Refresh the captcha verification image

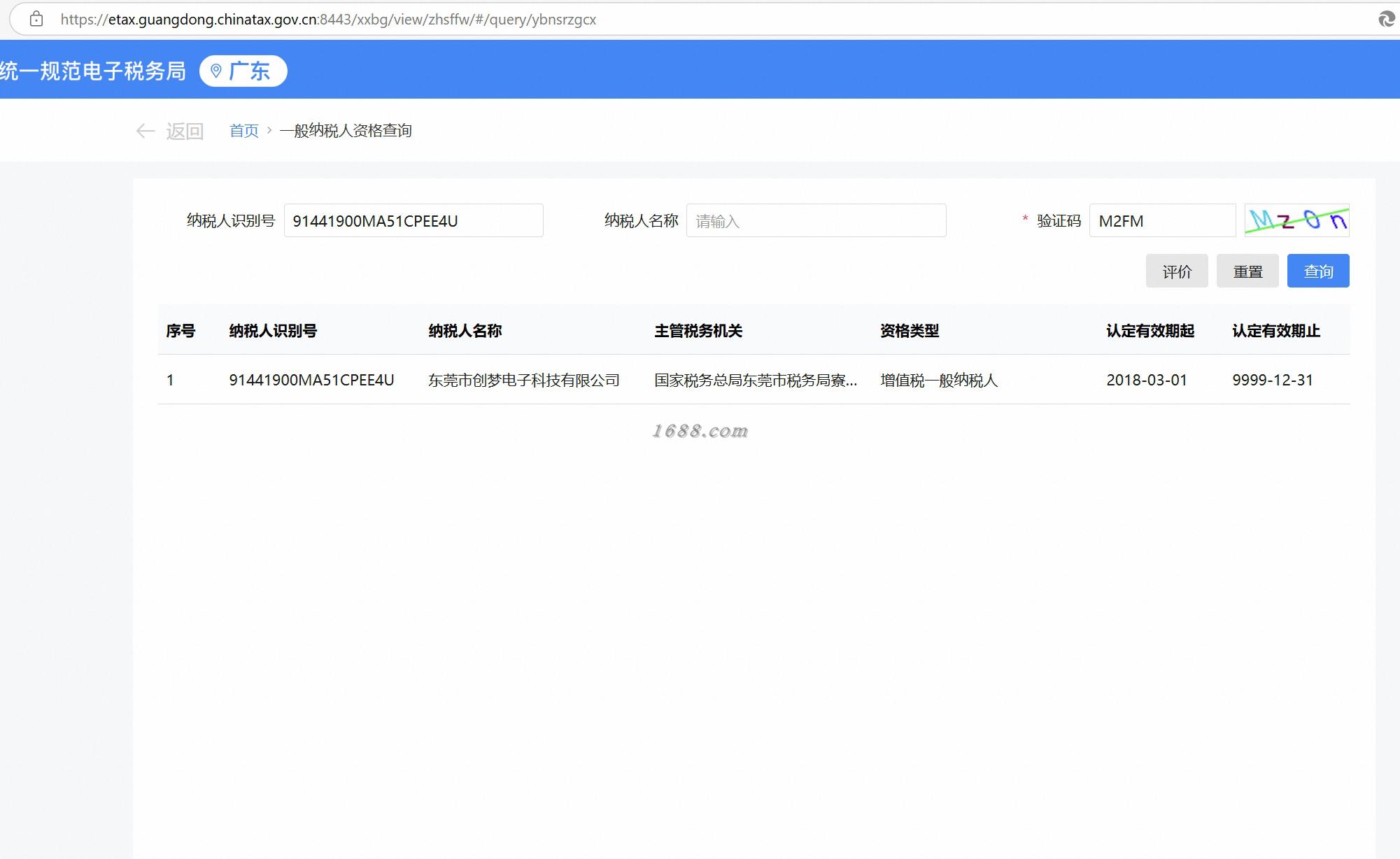pos(1296,220)
